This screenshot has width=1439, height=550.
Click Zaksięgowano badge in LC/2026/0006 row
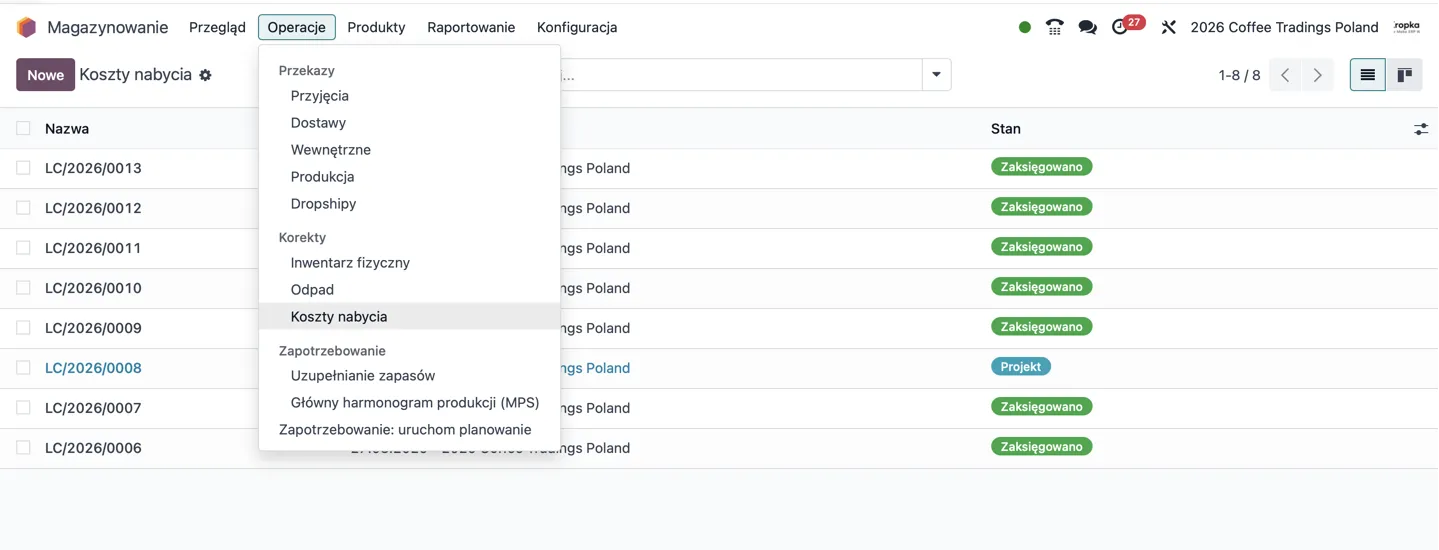pos(1041,447)
